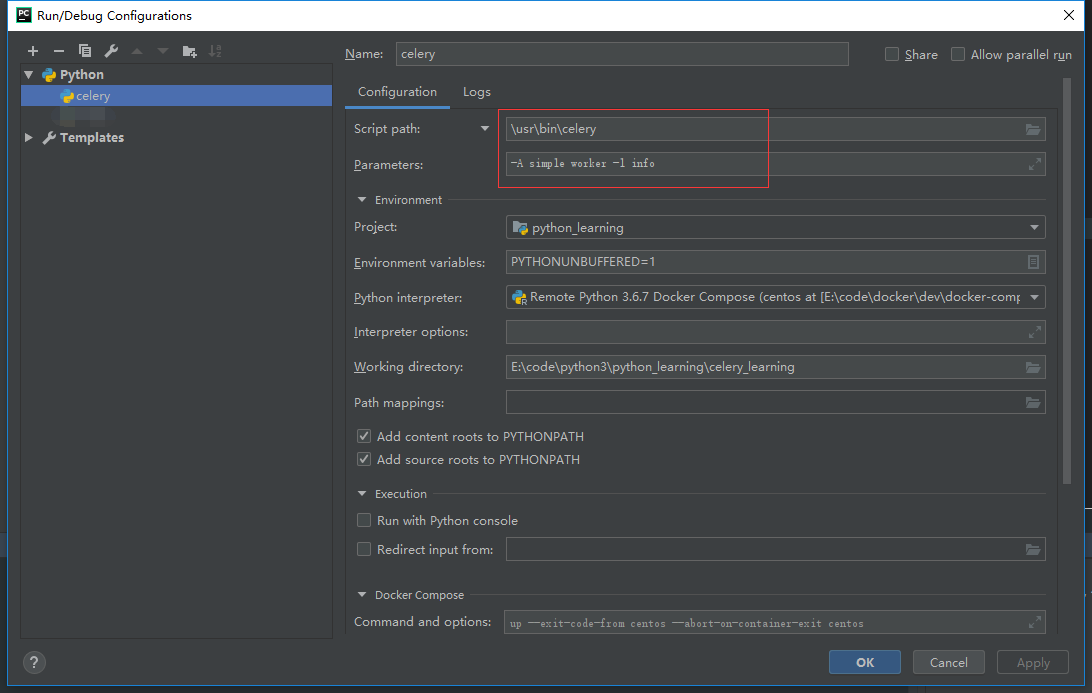Click the Remove Configuration minus icon
The height and width of the screenshot is (693, 1092).
pyautogui.click(x=59, y=51)
